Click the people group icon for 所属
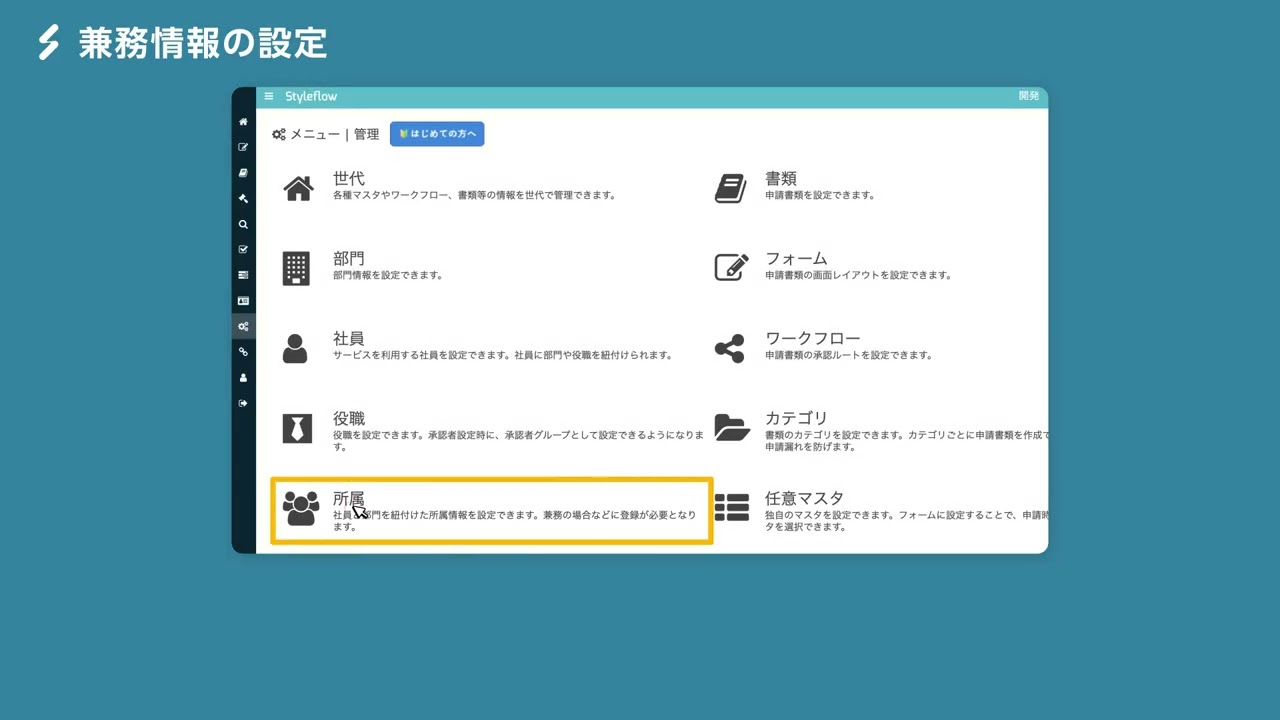The image size is (1280, 720). [301, 508]
